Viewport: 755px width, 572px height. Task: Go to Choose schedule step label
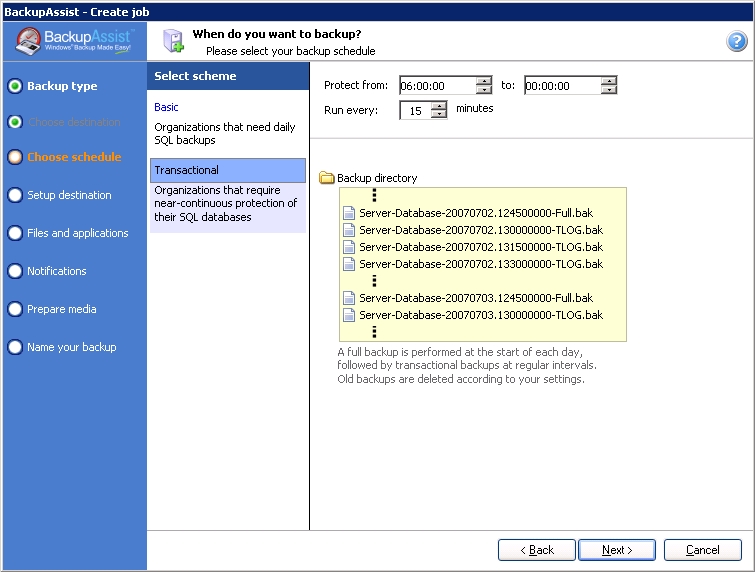(x=74, y=157)
